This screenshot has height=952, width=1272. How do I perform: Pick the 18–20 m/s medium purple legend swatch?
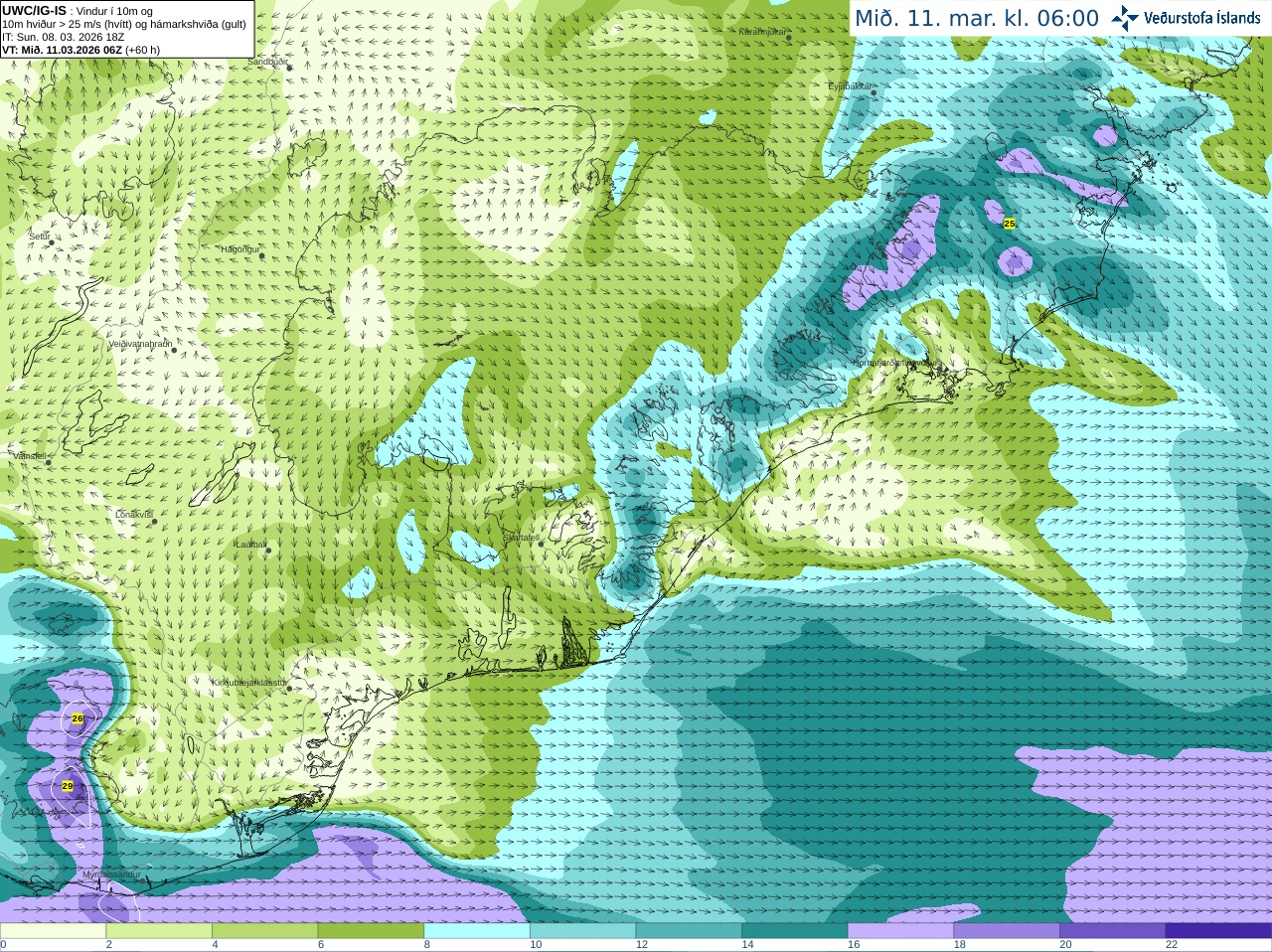[1007, 930]
